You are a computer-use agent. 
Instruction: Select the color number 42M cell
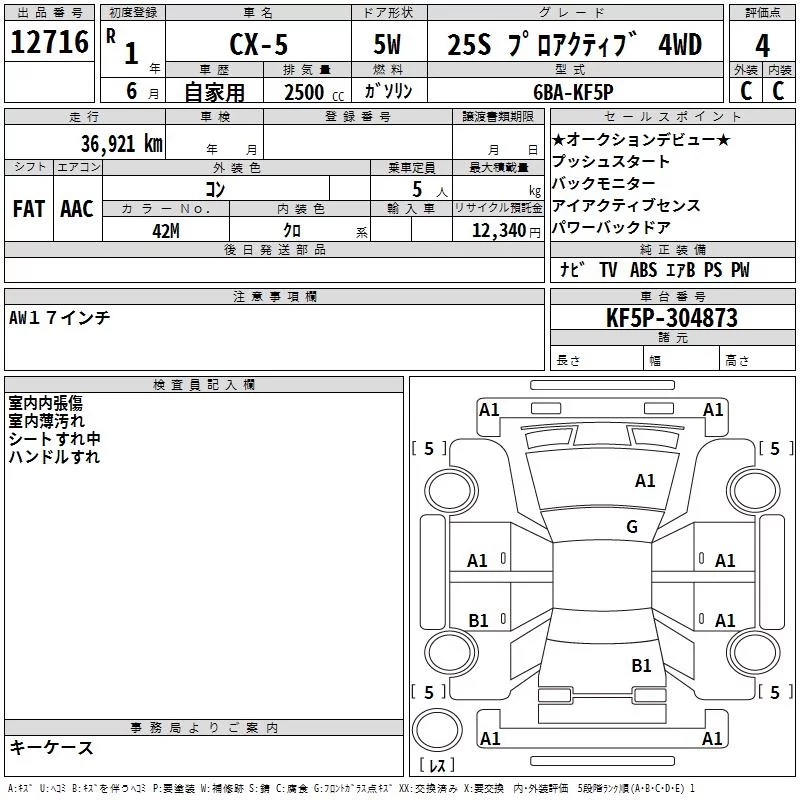click(166, 230)
